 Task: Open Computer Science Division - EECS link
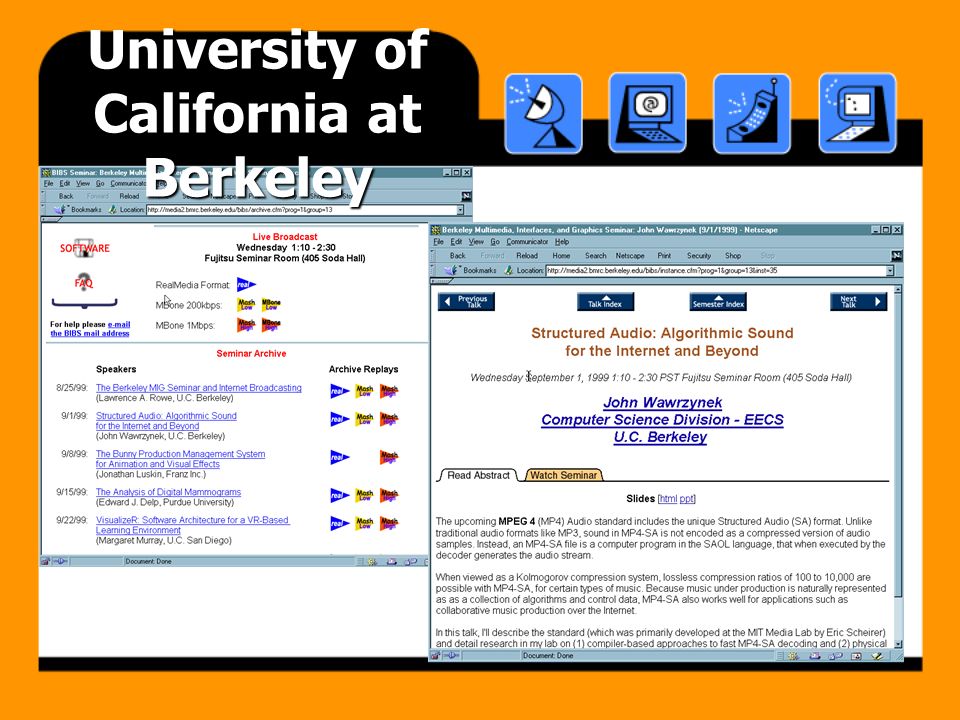click(662, 419)
